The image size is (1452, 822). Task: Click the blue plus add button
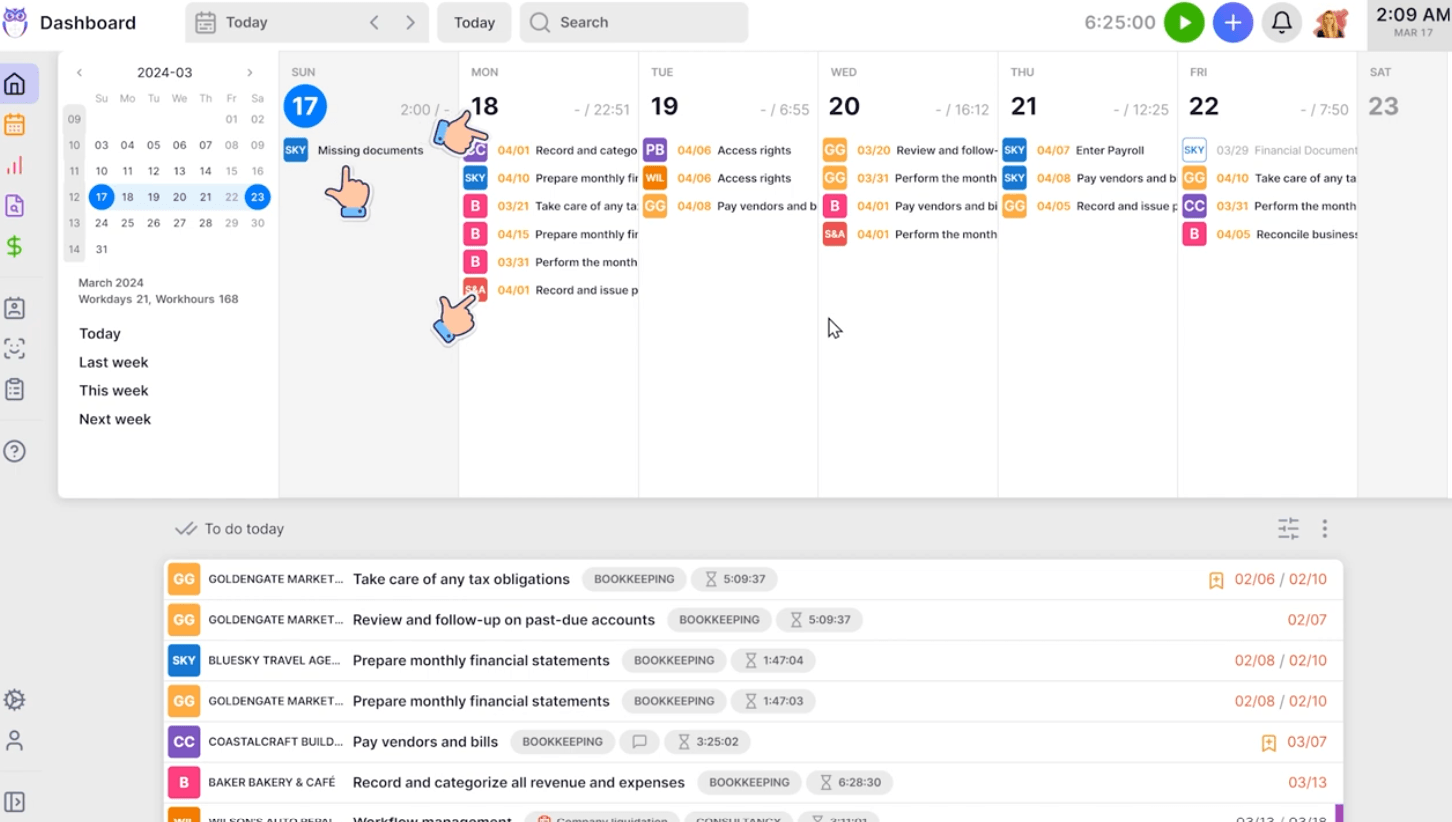pos(1233,22)
